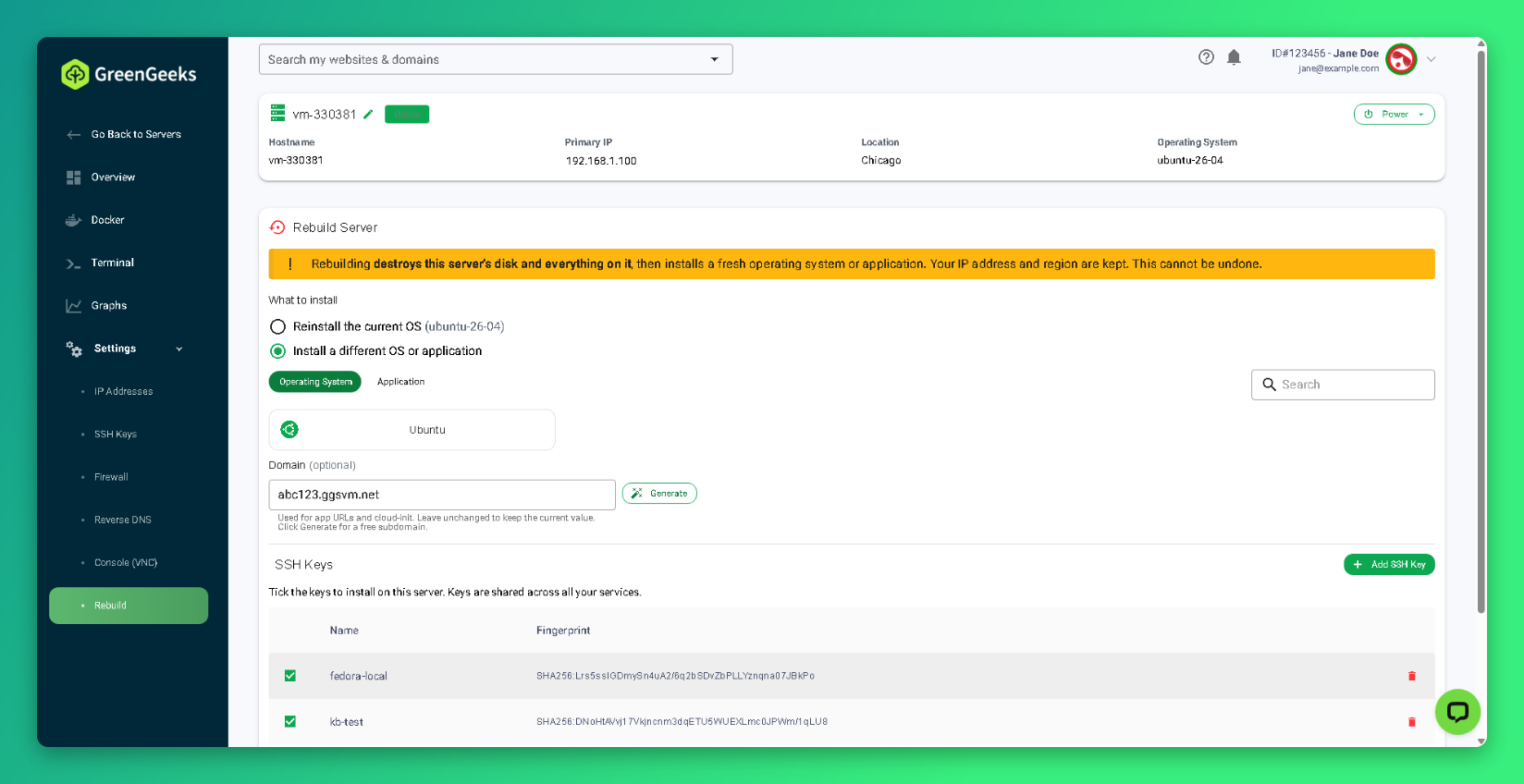Click the Jane Doe avatar image

tap(1401, 59)
